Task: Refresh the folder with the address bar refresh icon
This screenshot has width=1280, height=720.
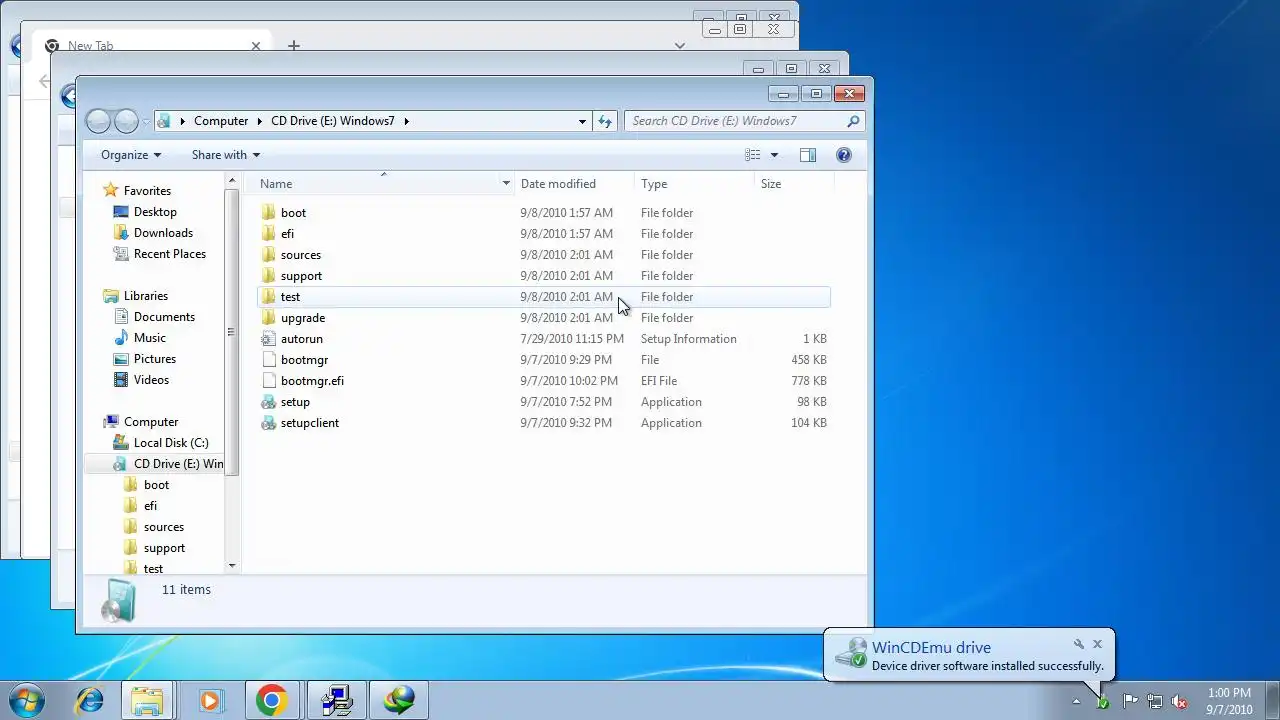Action: (x=605, y=121)
